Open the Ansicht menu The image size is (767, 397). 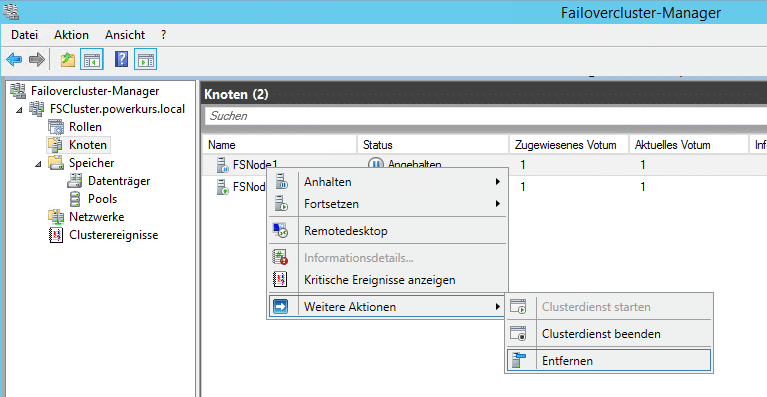pyautogui.click(x=125, y=35)
